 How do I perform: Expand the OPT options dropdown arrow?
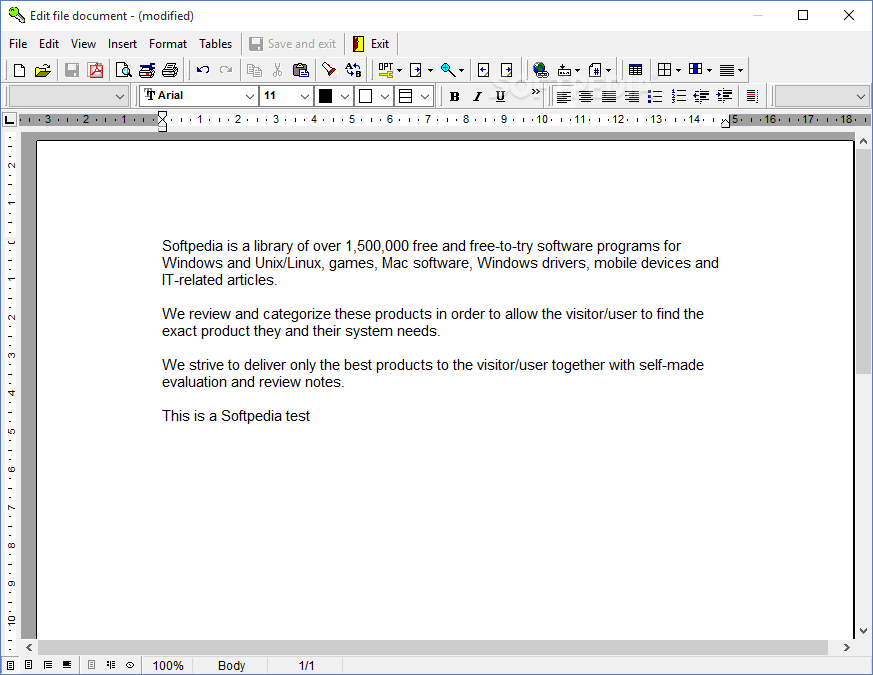399,70
